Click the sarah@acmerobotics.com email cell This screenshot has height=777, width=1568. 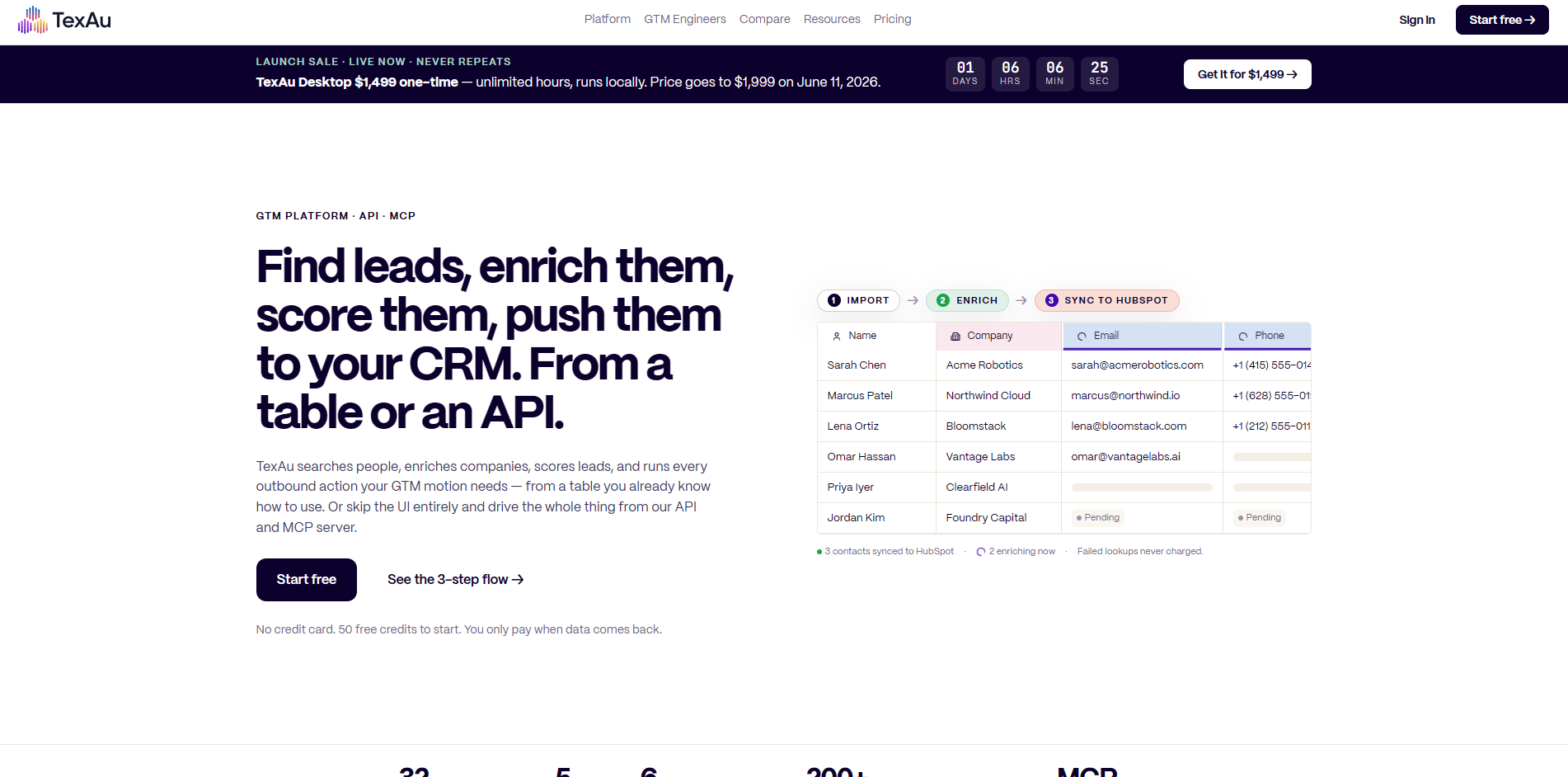click(x=1142, y=365)
